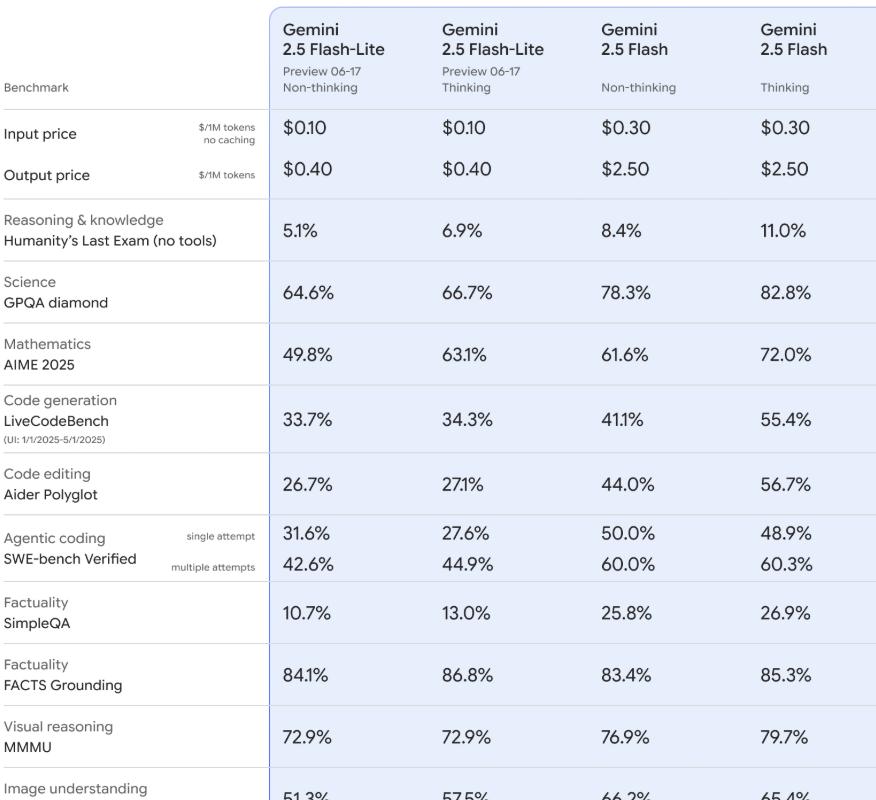Select the AIME 2025 benchmark label

pos(39,365)
